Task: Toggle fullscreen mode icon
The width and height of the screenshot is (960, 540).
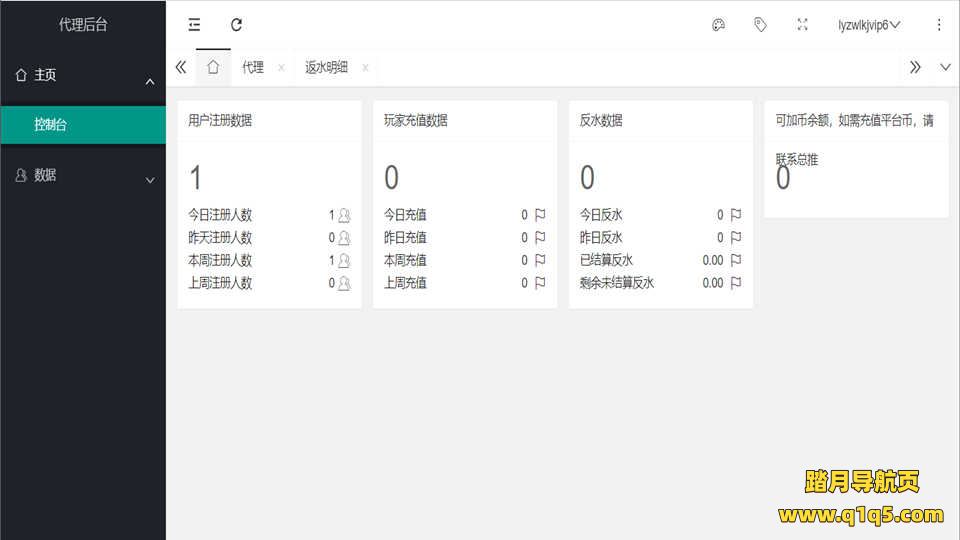Action: click(x=802, y=25)
